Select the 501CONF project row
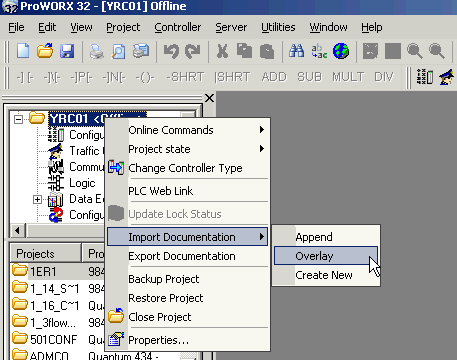The width and height of the screenshot is (457, 360). 58,339
